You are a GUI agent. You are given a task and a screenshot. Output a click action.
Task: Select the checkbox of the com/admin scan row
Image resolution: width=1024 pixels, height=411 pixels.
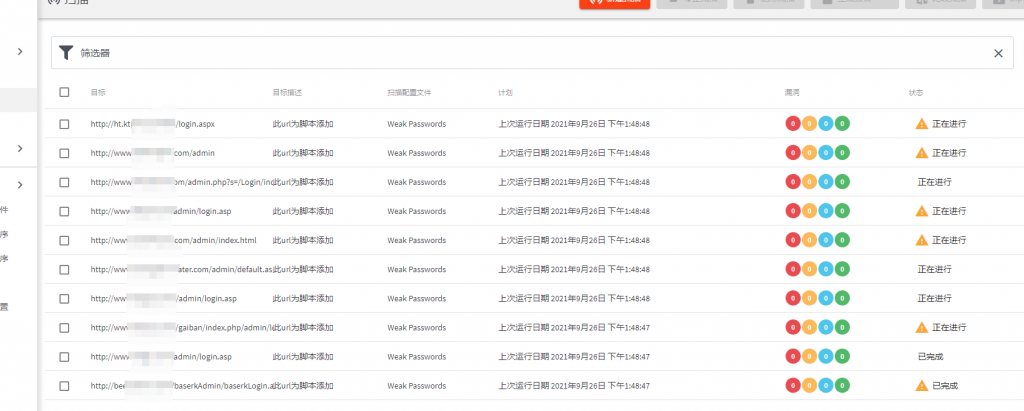pyautogui.click(x=64, y=153)
